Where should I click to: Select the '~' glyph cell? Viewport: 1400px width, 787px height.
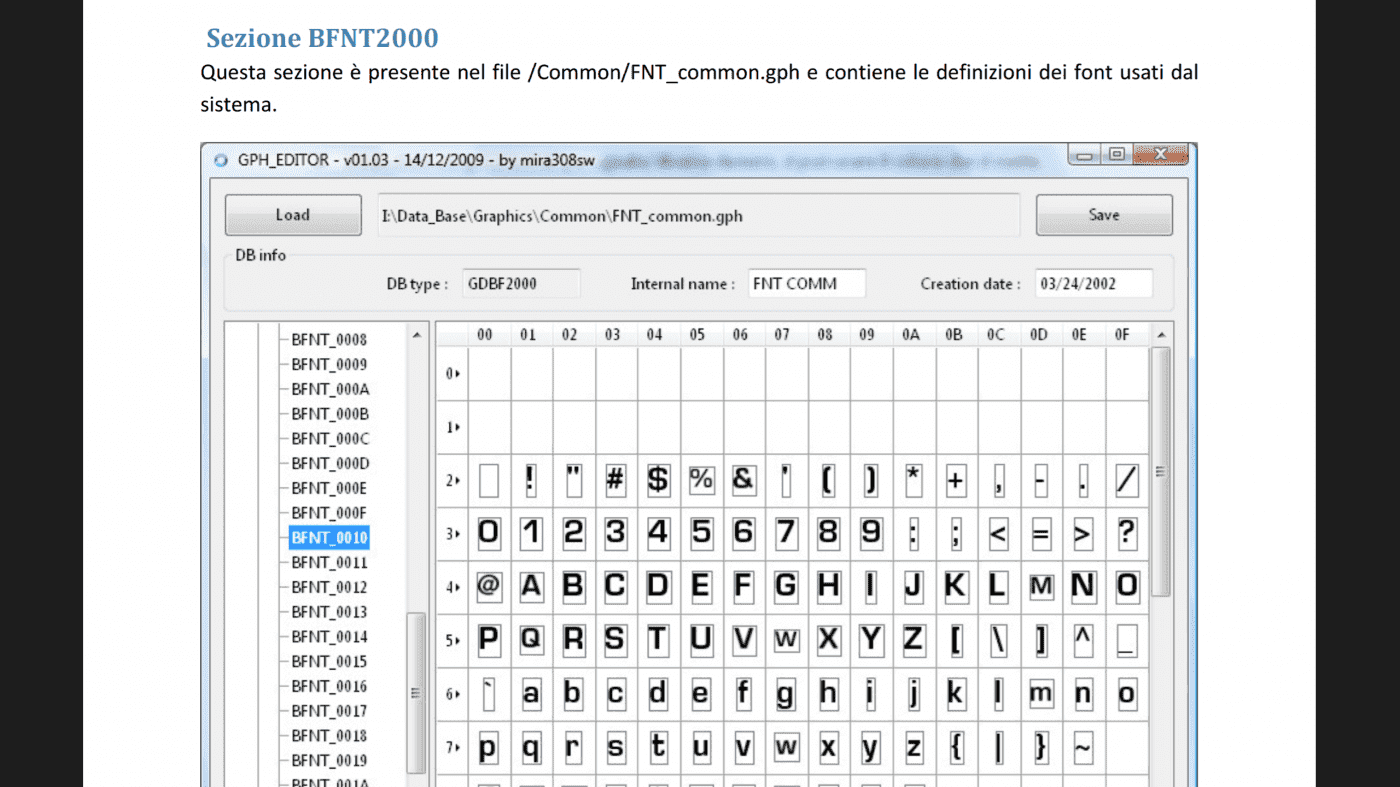coord(1084,747)
